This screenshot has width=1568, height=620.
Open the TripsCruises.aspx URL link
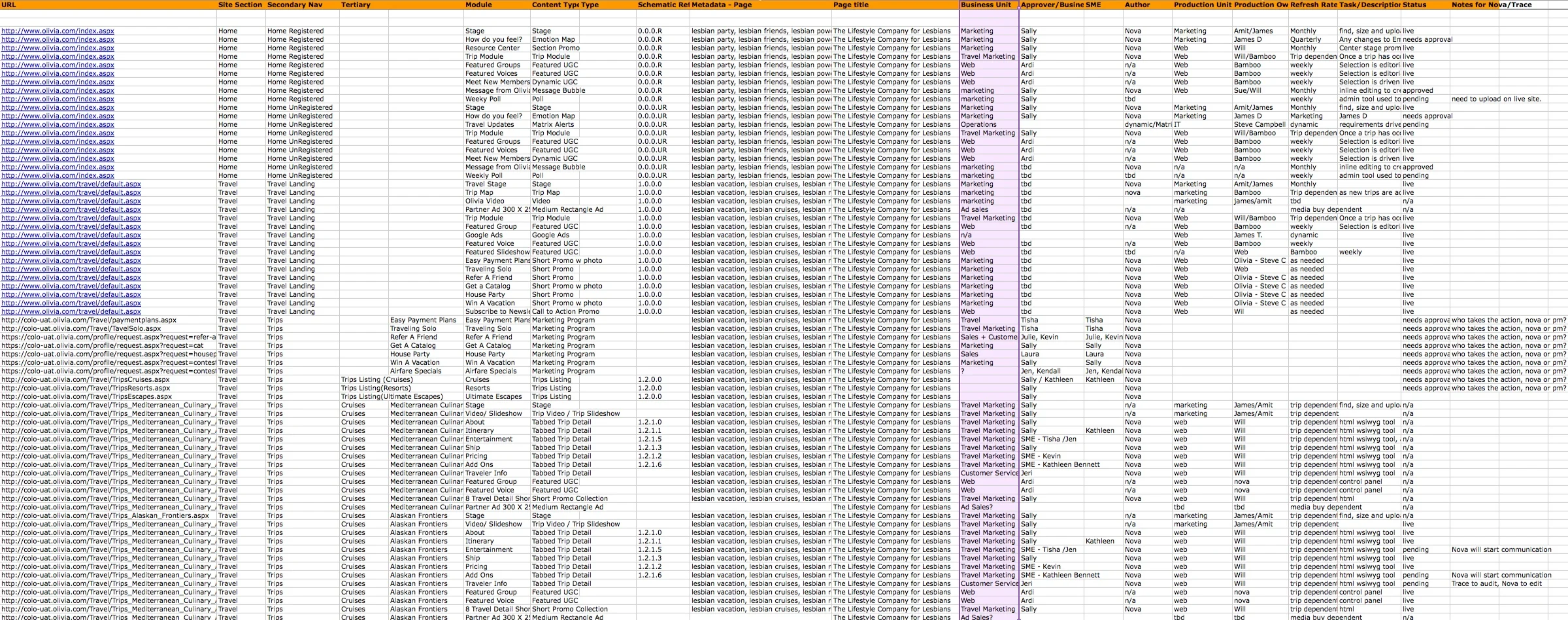(x=86, y=380)
